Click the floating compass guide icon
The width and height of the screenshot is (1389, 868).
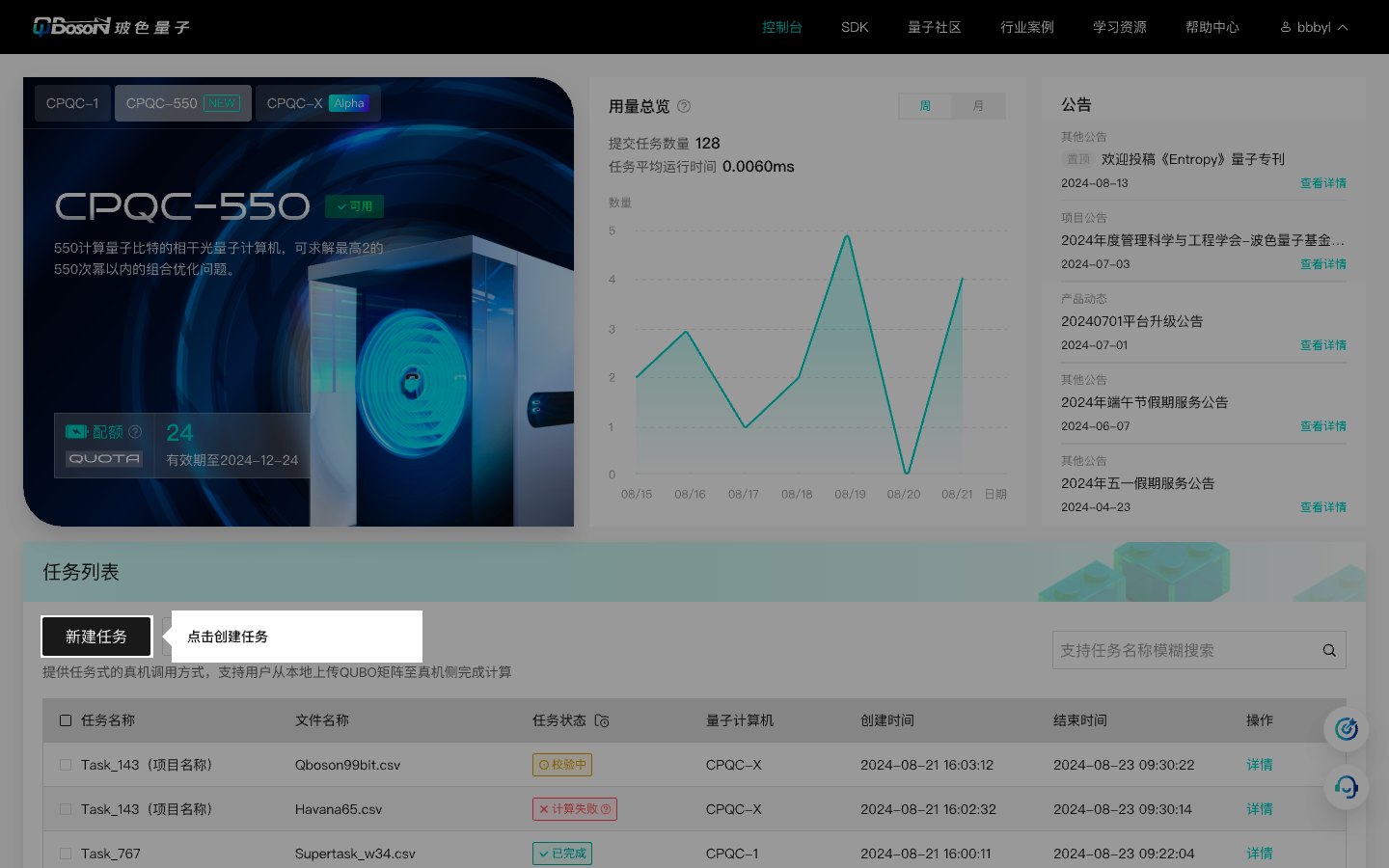coord(1347,729)
